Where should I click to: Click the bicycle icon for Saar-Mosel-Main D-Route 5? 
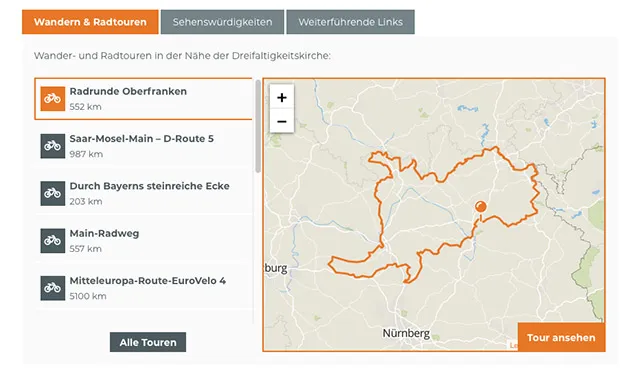pos(53,146)
